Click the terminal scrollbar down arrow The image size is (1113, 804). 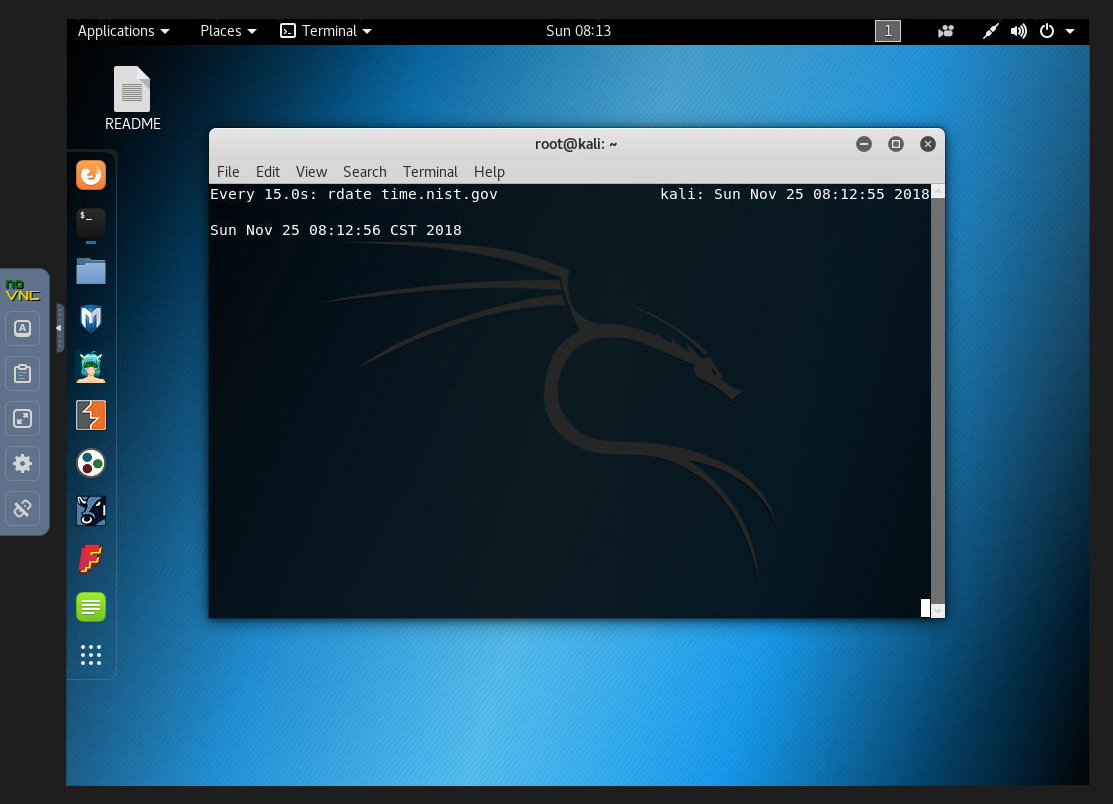[938, 611]
